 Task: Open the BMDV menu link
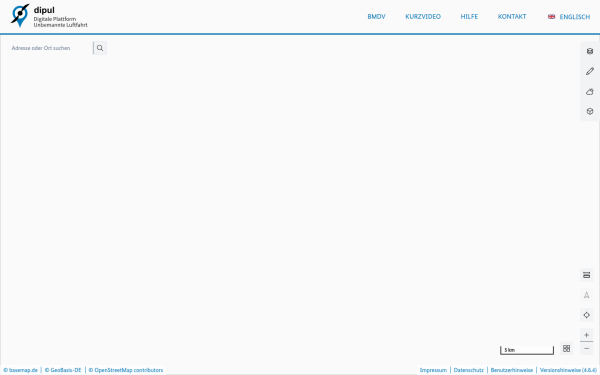376,16
